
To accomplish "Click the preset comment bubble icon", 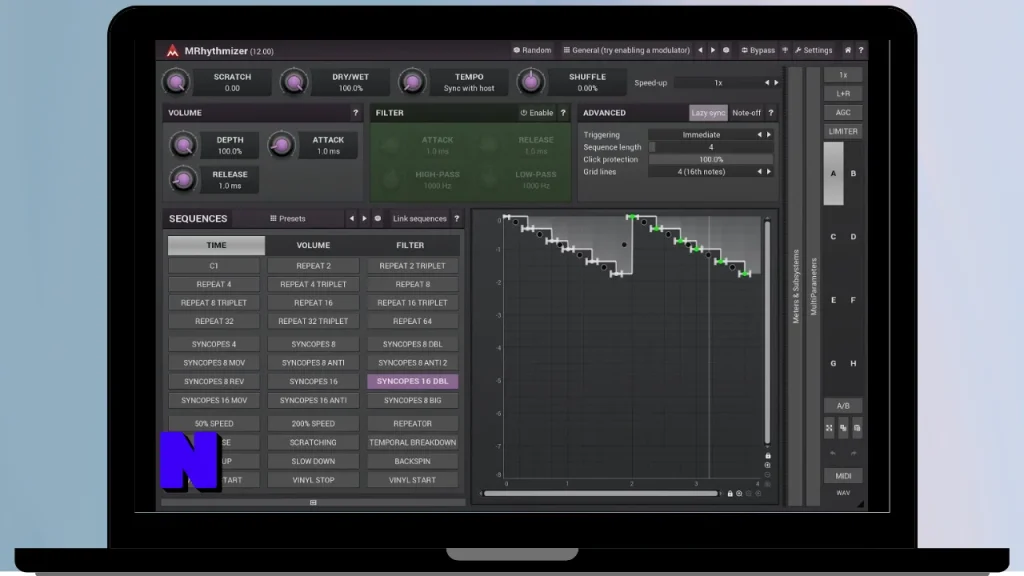I will 726,50.
